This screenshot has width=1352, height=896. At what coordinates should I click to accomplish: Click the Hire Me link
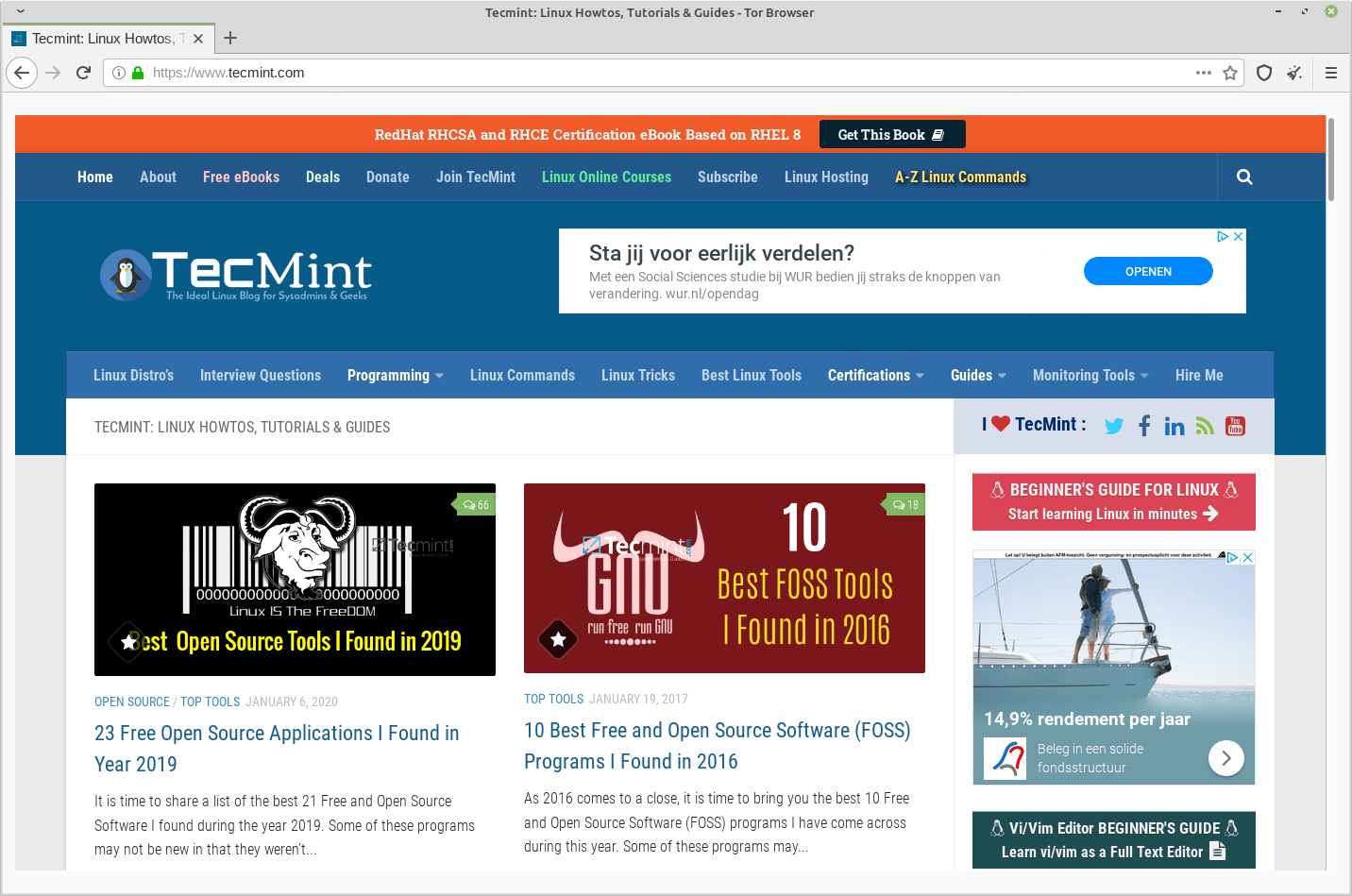pos(1199,375)
